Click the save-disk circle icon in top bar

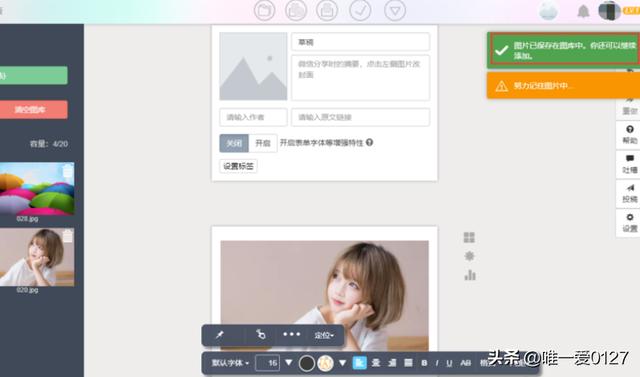coord(327,10)
